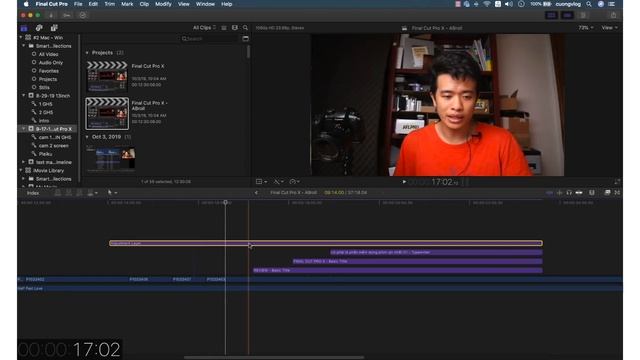The width and height of the screenshot is (640, 360).
Task: Toggle the Inspector panel button
Action: coord(584,15)
